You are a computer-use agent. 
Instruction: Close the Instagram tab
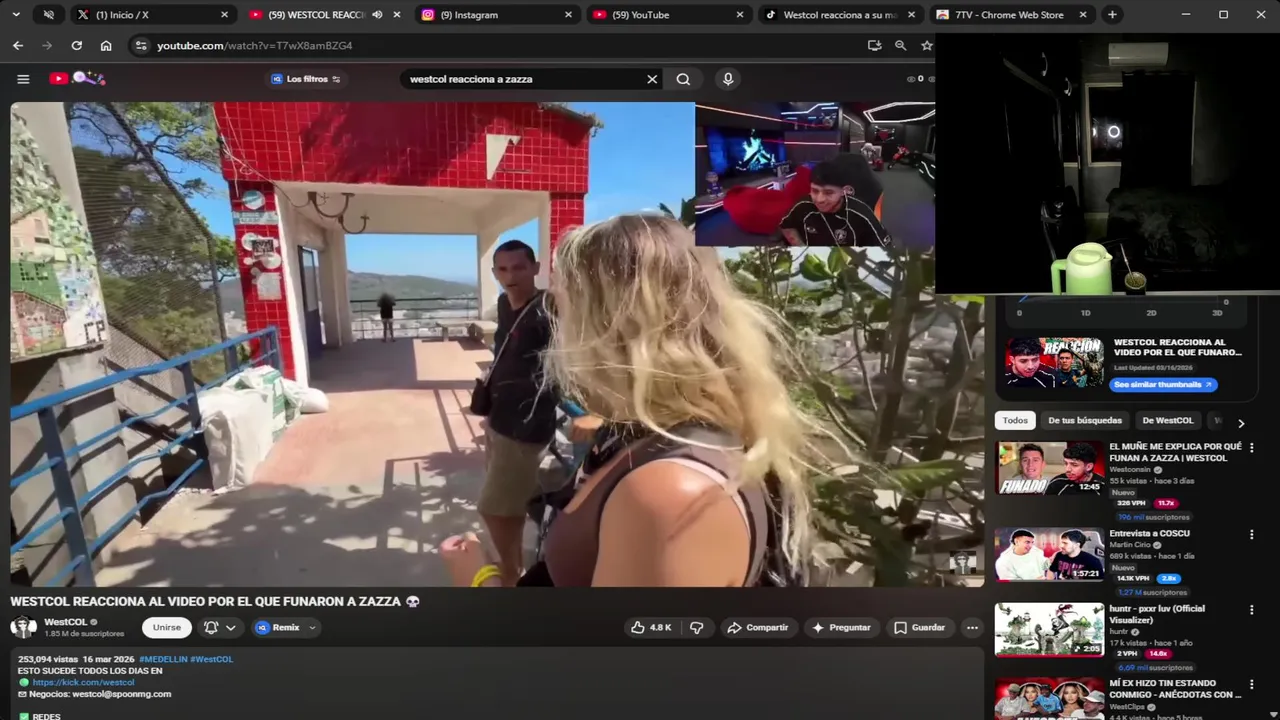568,15
